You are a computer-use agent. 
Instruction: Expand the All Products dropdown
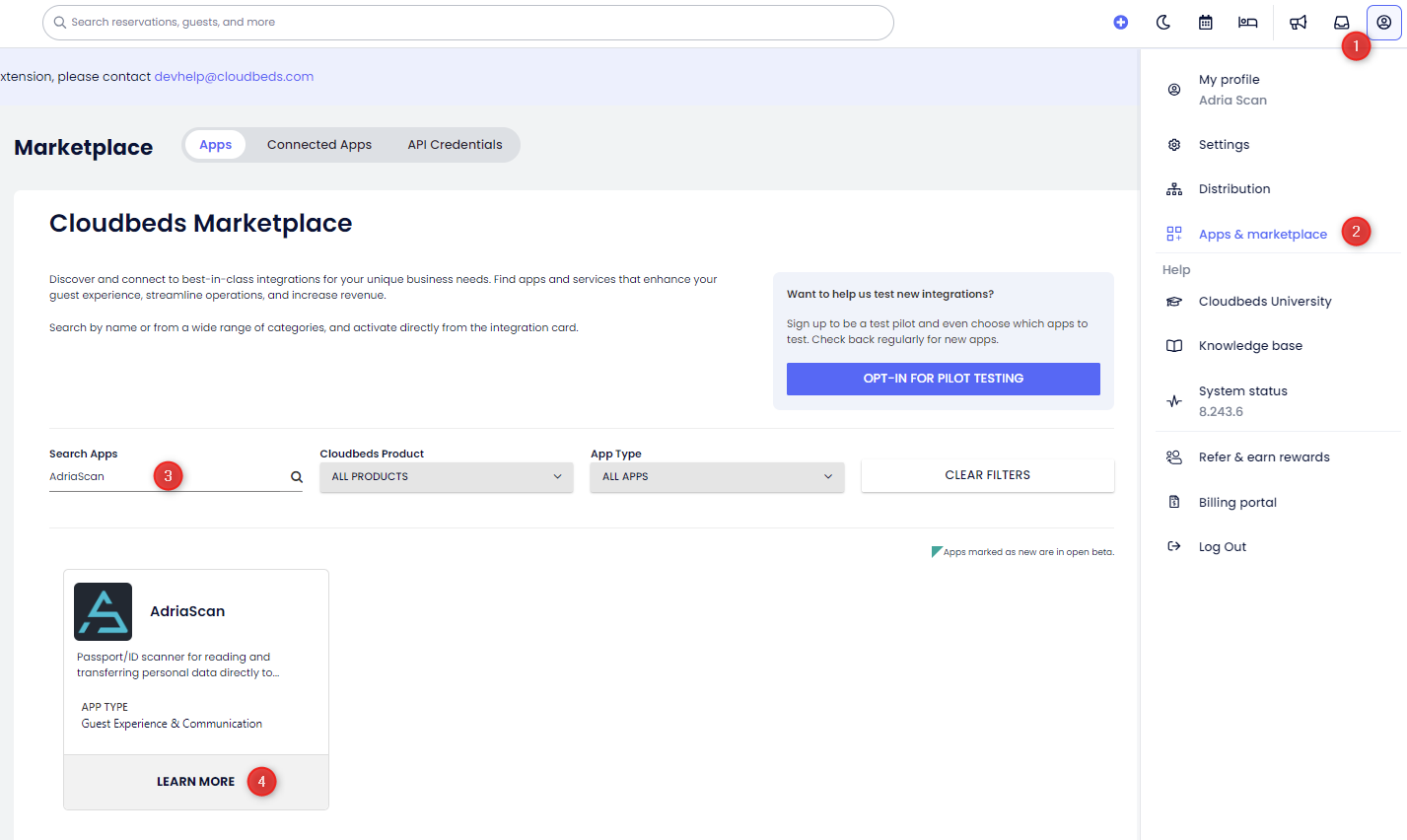click(447, 476)
